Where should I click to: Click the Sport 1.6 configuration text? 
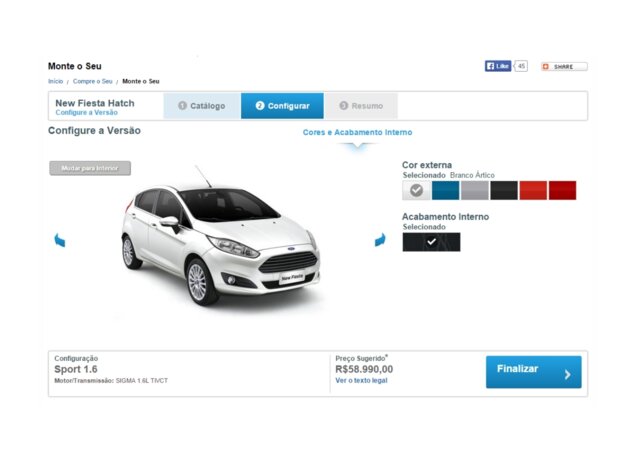(76, 369)
